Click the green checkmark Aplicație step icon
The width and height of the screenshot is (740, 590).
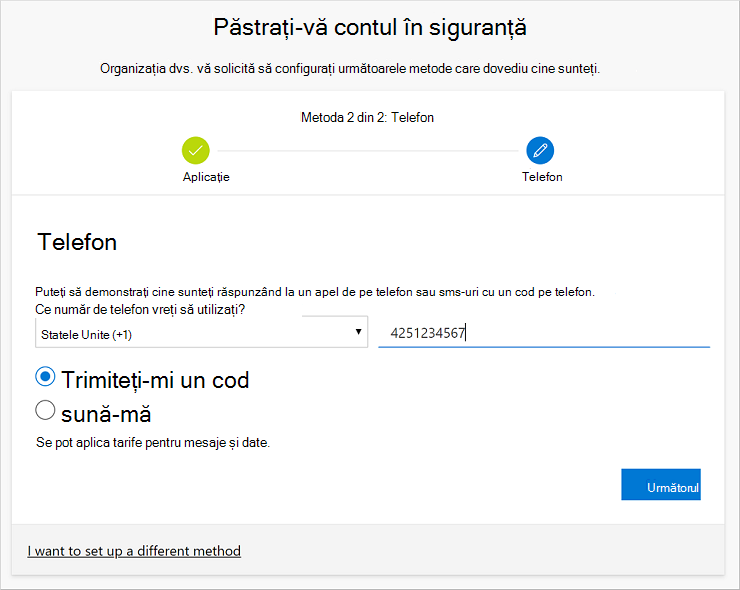[195, 151]
